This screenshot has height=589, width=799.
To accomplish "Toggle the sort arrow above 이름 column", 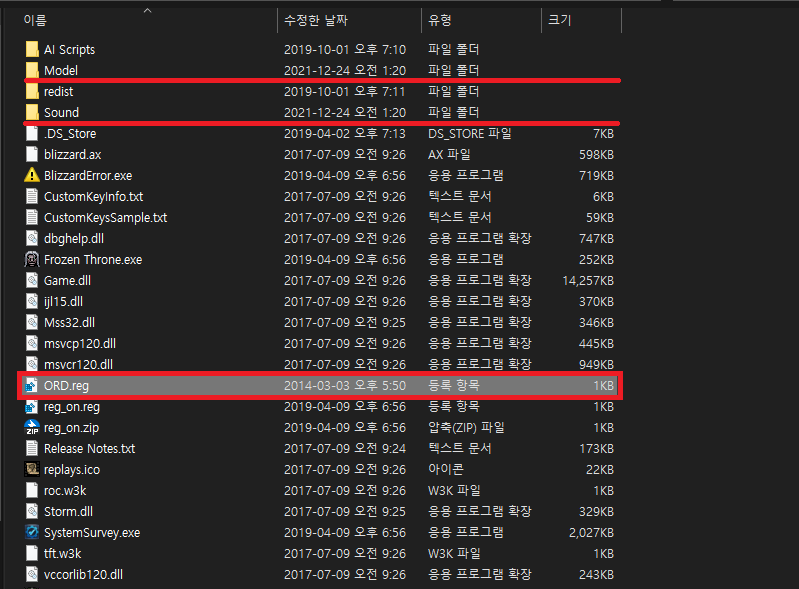I will [x=147, y=10].
